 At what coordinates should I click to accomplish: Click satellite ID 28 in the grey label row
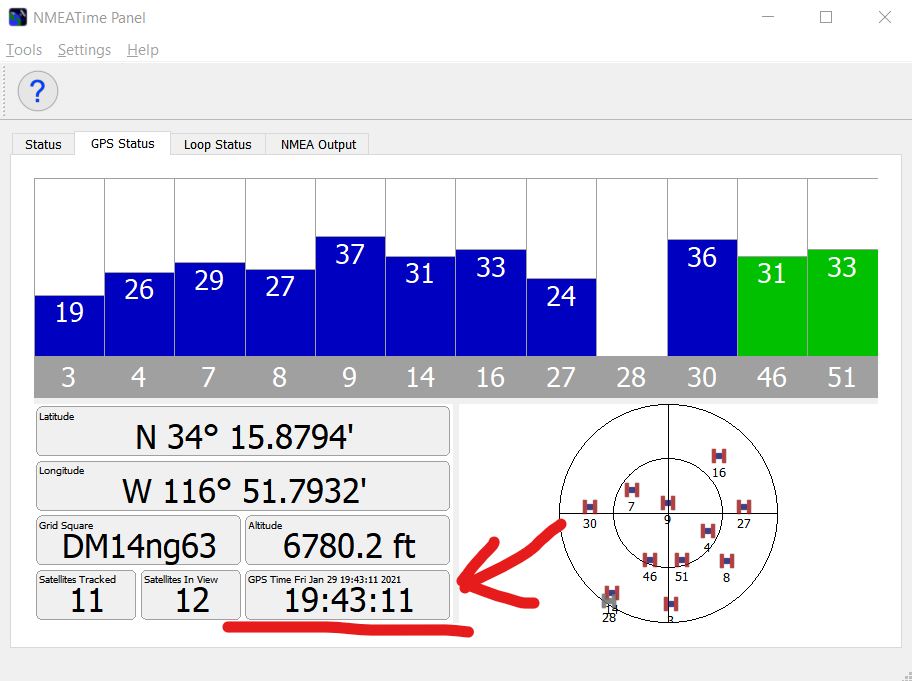(x=632, y=377)
